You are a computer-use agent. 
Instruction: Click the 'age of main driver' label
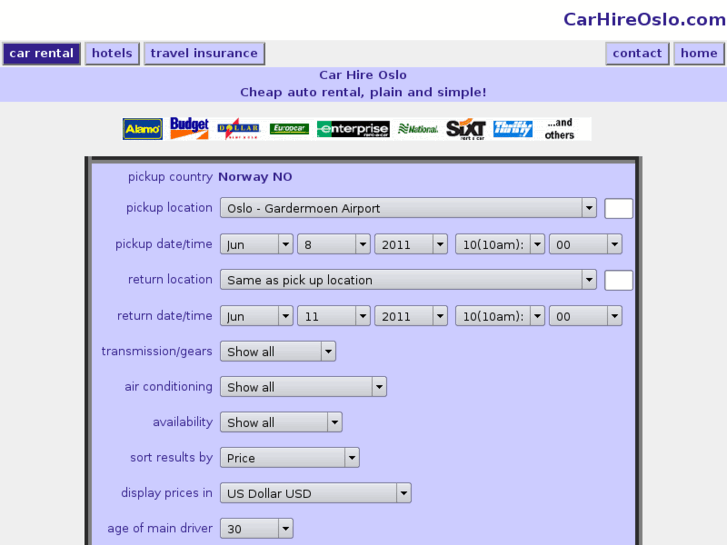[160, 528]
